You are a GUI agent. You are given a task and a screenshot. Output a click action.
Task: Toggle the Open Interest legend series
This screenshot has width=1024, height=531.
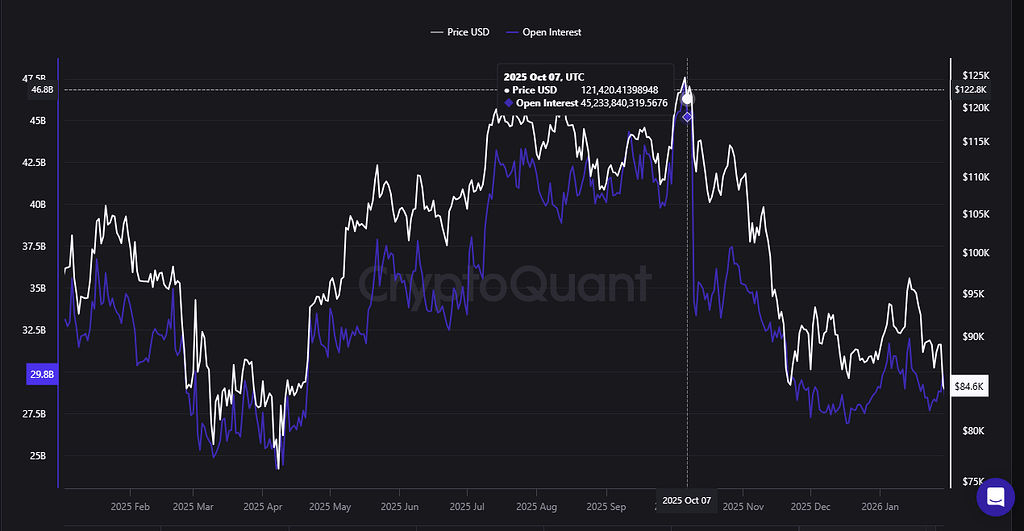click(x=545, y=32)
